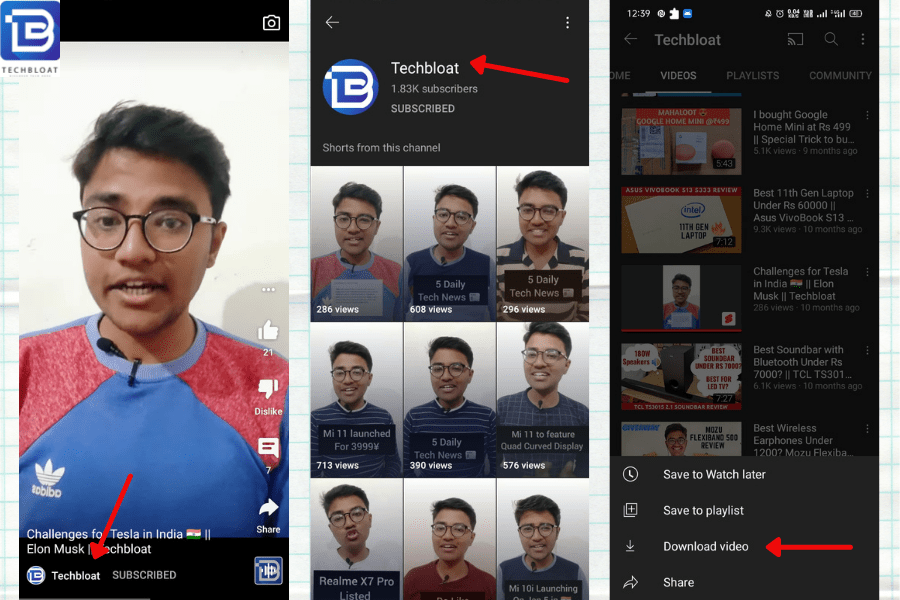Open options for Best 11th Gen Laptop video
The height and width of the screenshot is (600, 900).
tap(867, 194)
